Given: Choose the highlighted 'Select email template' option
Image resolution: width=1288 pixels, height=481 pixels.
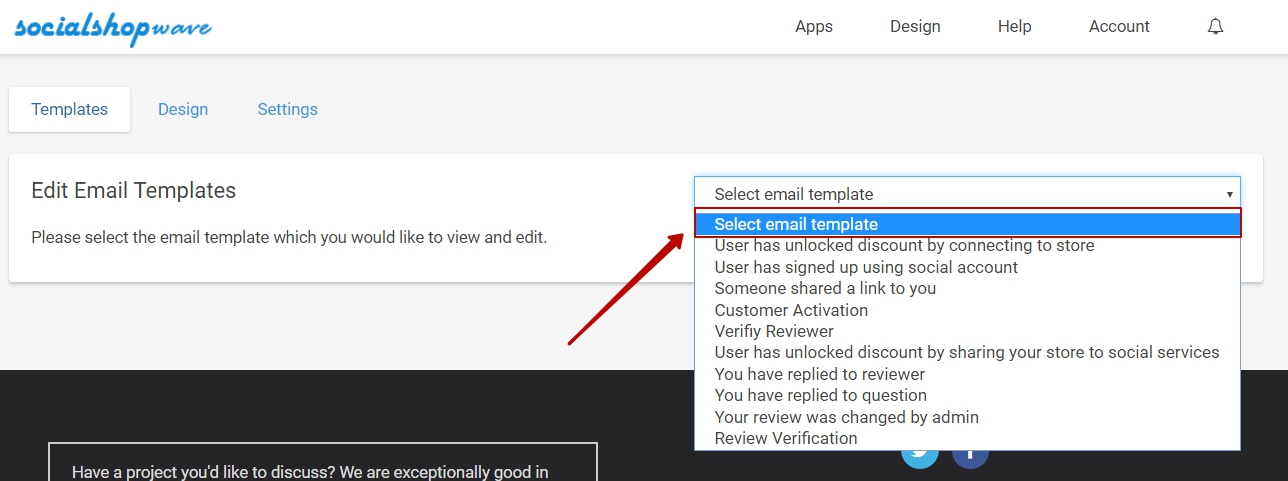Looking at the screenshot, I should [x=967, y=224].
